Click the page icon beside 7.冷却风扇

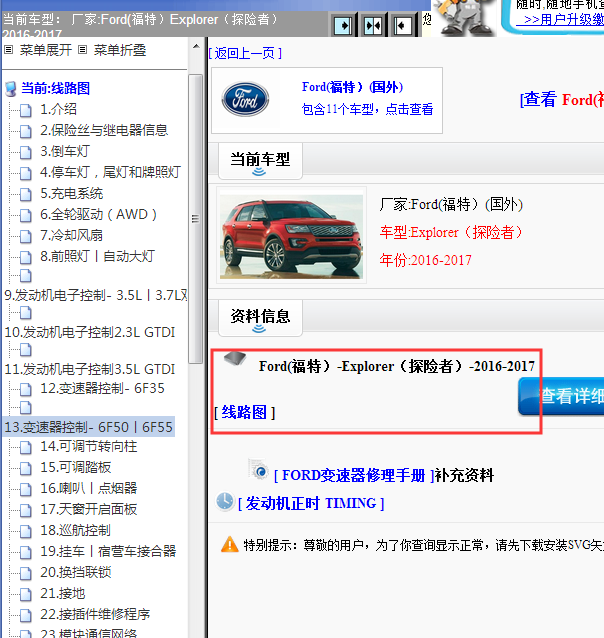tap(25, 236)
